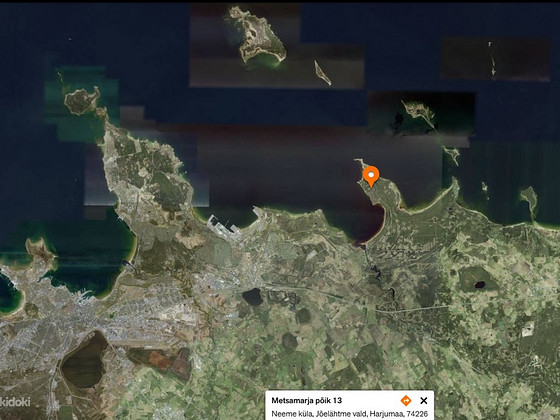Click the small island at the far right coast
560x420 pixels.
529,201
